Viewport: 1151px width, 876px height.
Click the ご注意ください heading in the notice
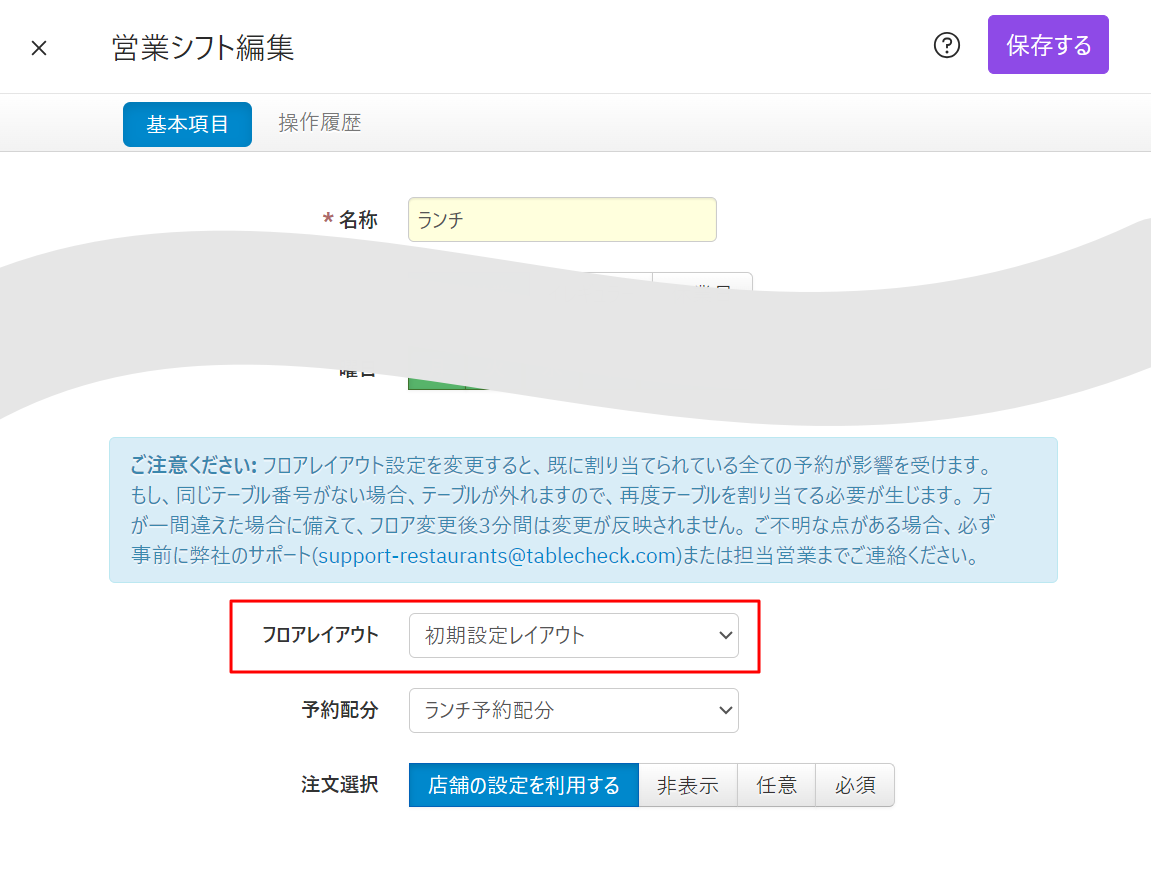tap(194, 466)
